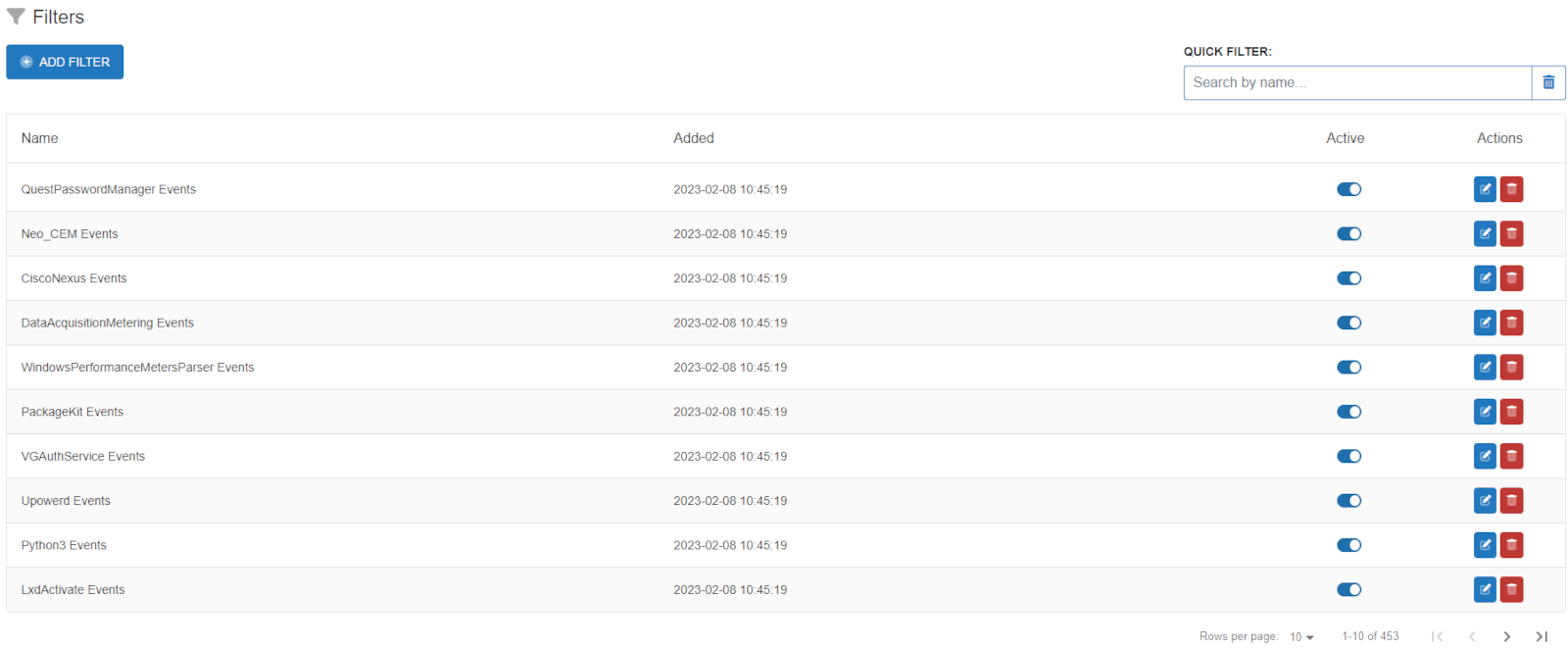Edit the VGAuthService Events filter
Image resolution: width=1568 pixels, height=648 pixels.
[1485, 456]
